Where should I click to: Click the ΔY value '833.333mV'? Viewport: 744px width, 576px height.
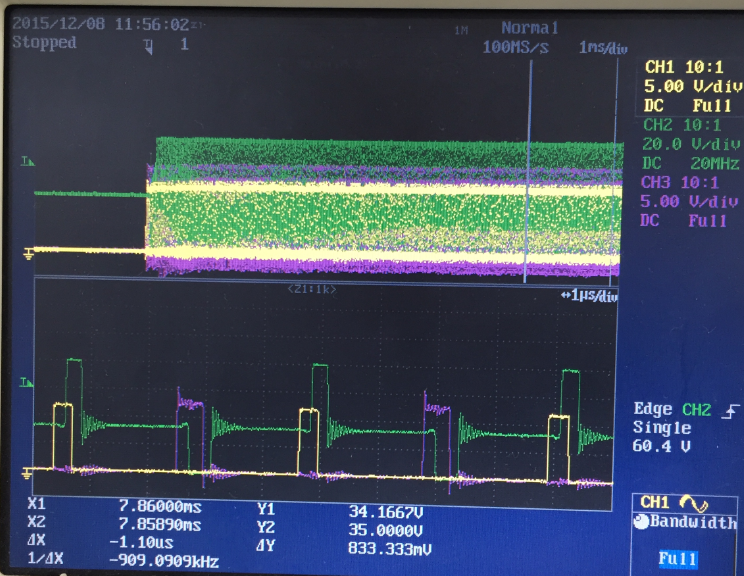point(390,548)
